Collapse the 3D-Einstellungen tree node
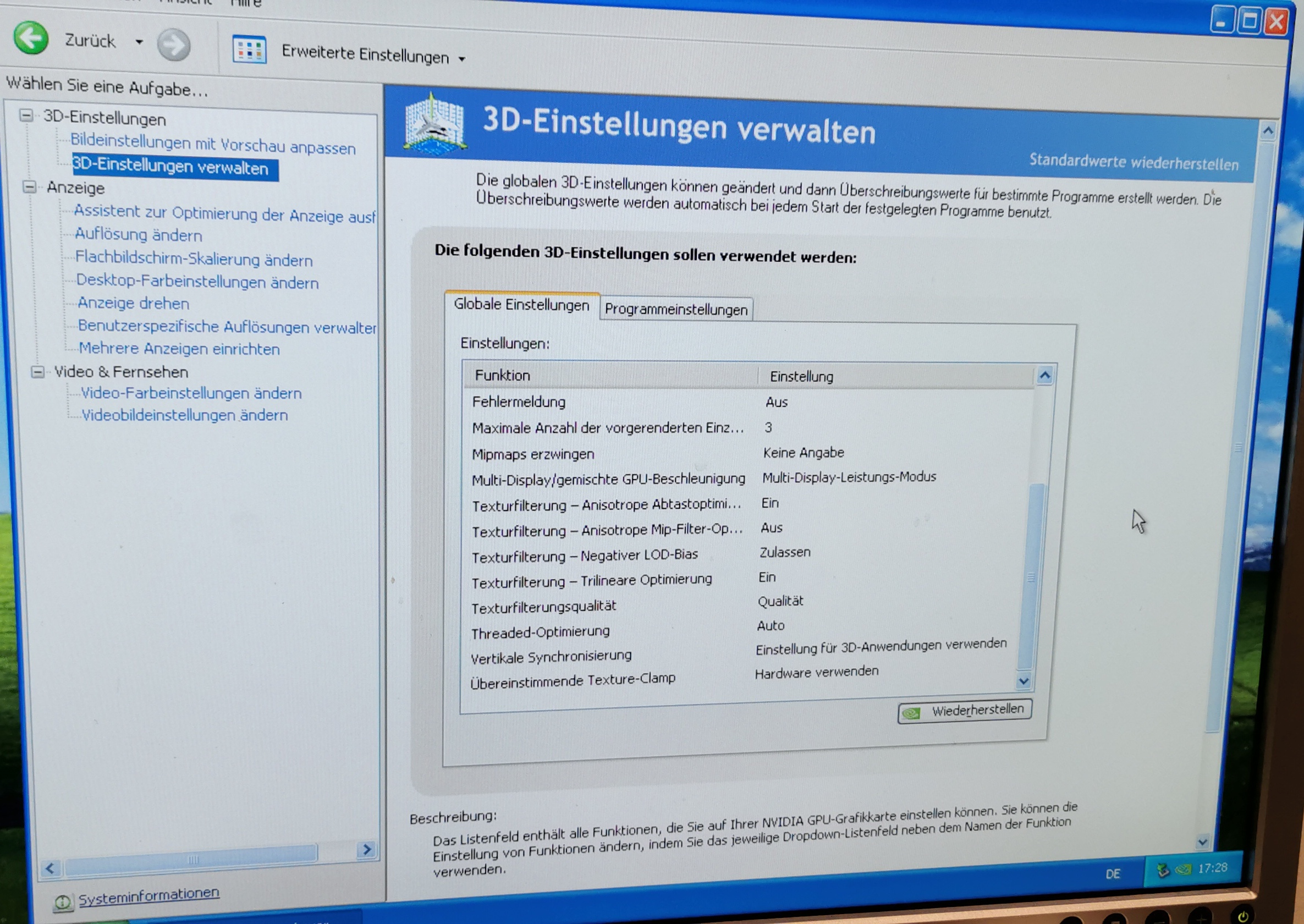The image size is (1304, 924). coord(26,116)
